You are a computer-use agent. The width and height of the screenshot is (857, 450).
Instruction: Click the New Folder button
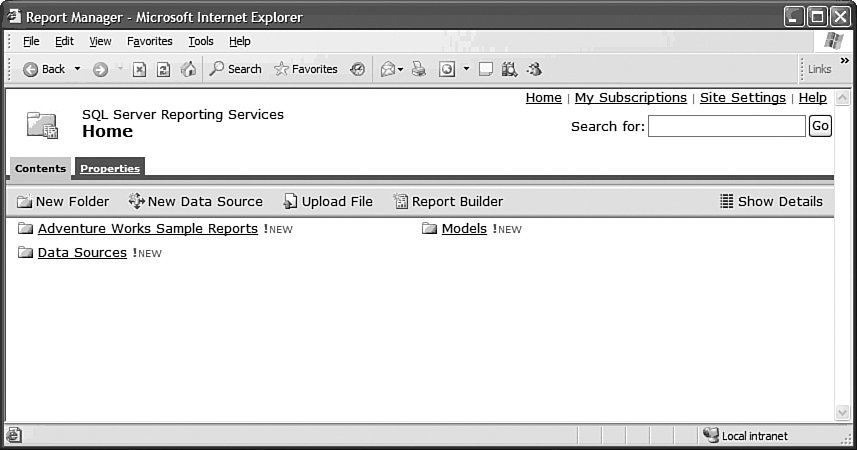pyautogui.click(x=63, y=202)
